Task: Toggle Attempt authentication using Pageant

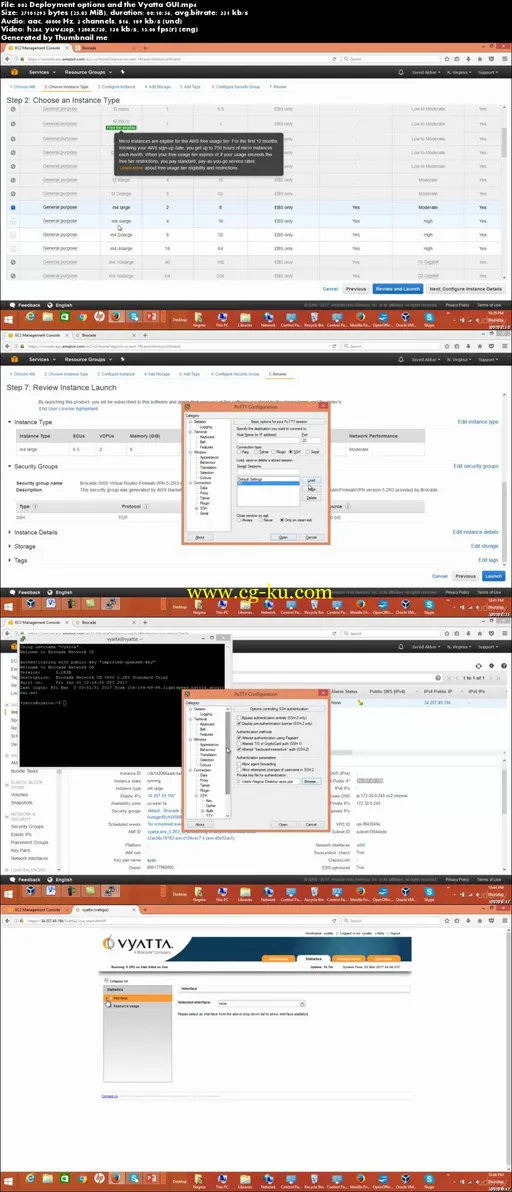Action: click(239, 738)
